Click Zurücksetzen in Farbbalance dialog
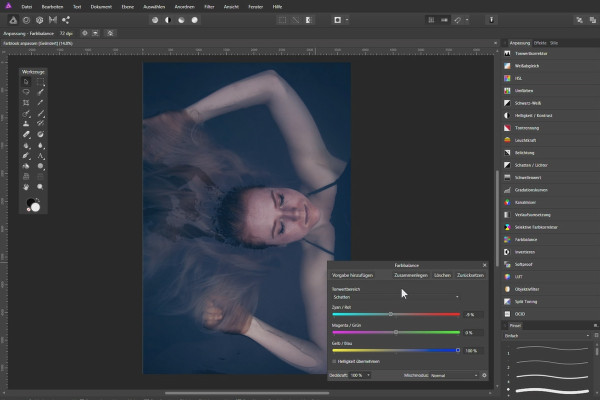 point(470,275)
